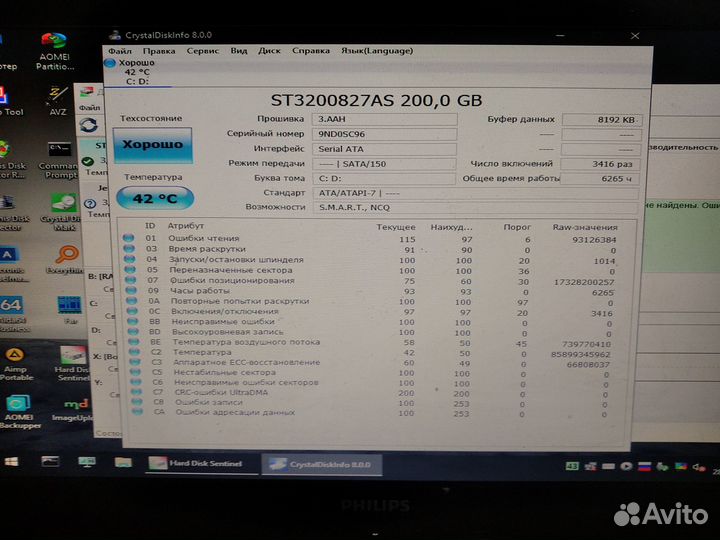
Task: Open the Вид menu
Action: click(239, 51)
